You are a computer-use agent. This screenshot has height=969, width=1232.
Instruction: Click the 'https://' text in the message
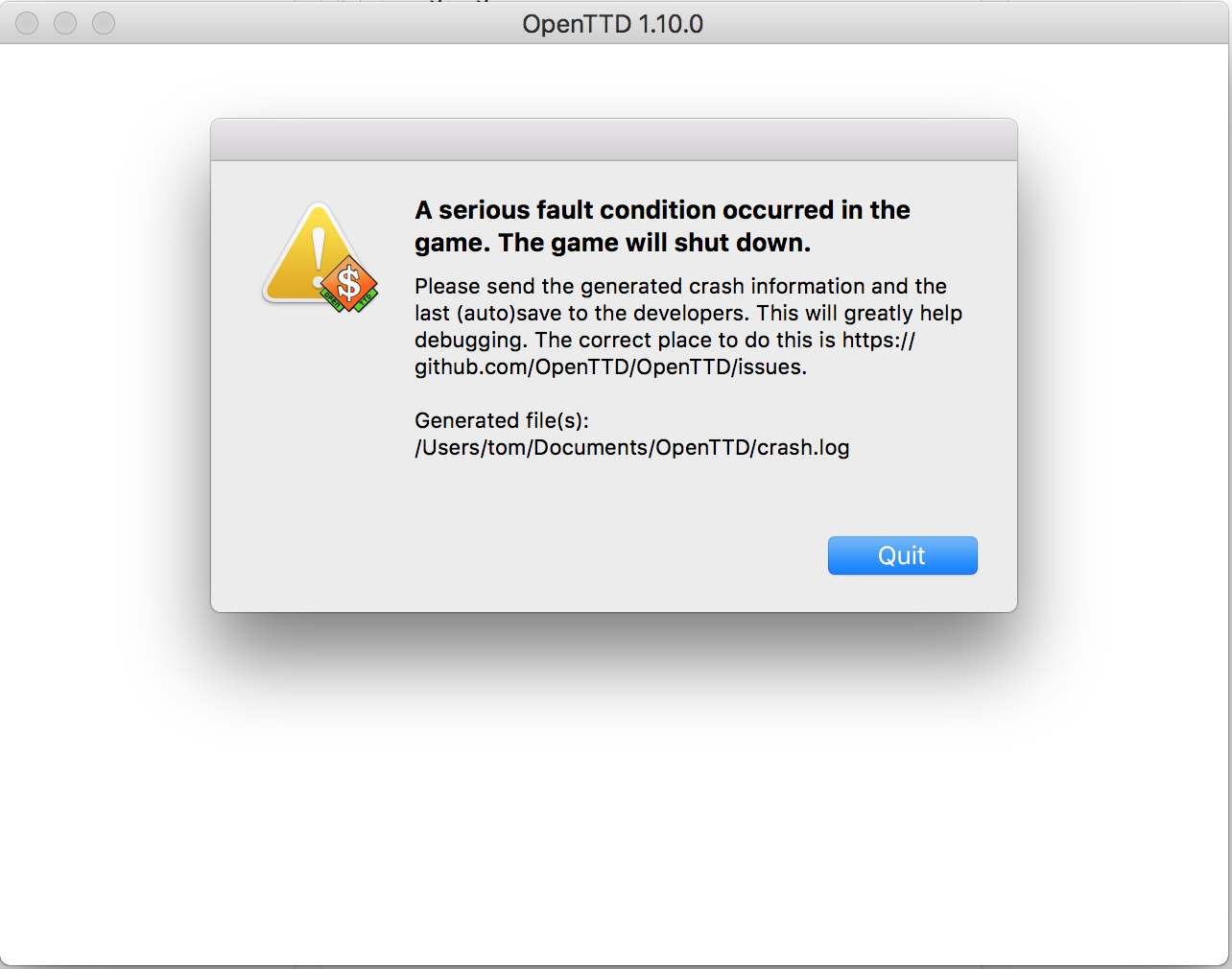pos(879,340)
